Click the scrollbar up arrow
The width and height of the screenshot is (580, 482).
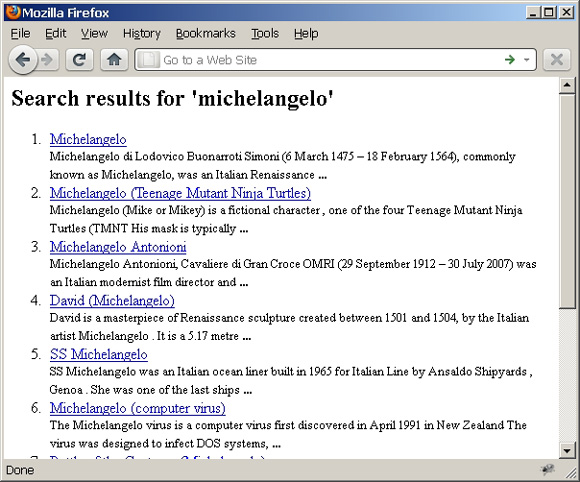click(x=567, y=85)
